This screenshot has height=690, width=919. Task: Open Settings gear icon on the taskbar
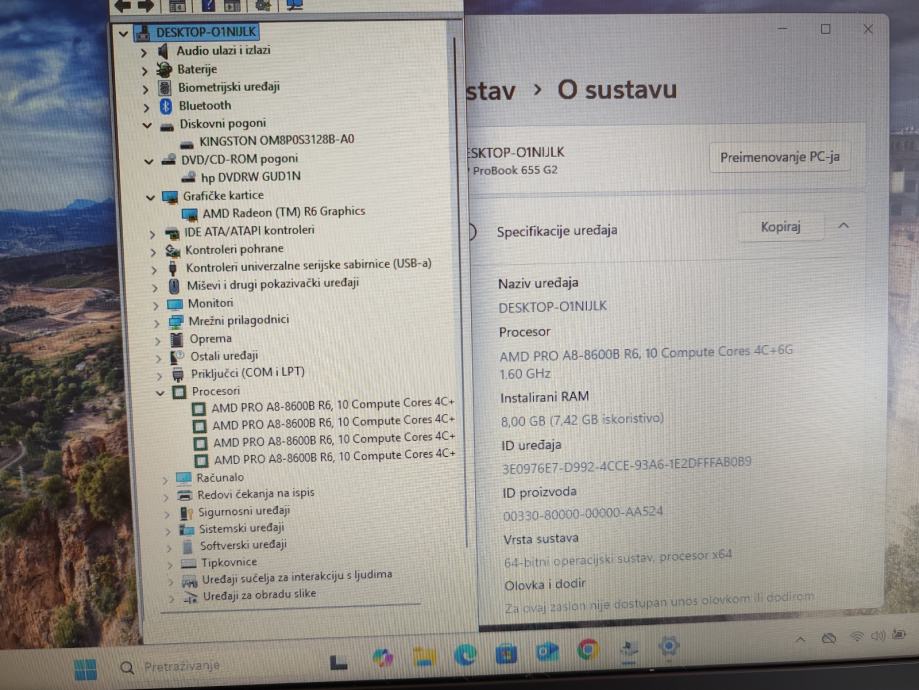point(668,647)
